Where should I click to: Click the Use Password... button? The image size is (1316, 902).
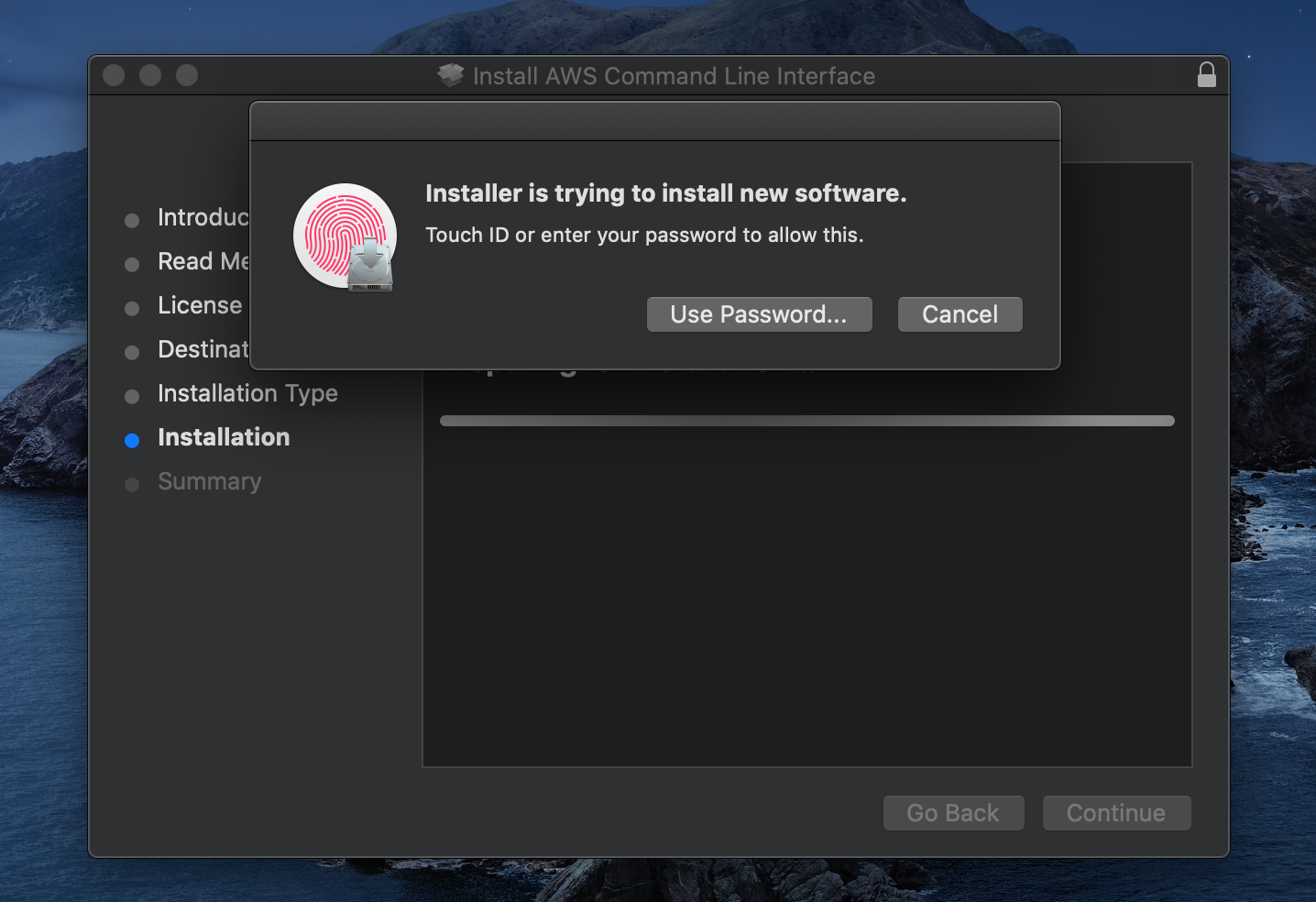click(x=759, y=314)
